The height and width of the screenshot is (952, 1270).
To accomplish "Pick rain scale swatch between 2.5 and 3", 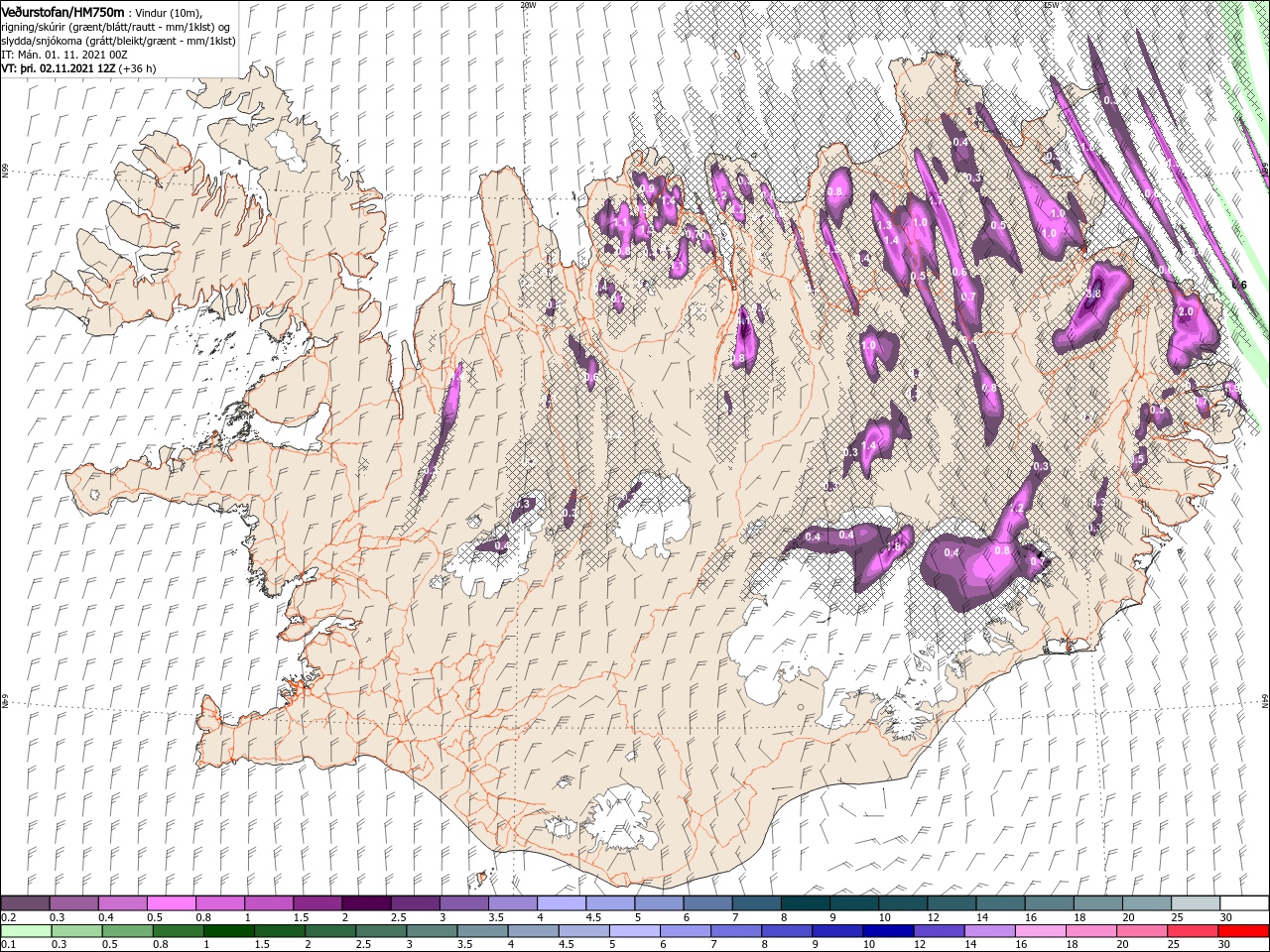I will tap(380, 931).
